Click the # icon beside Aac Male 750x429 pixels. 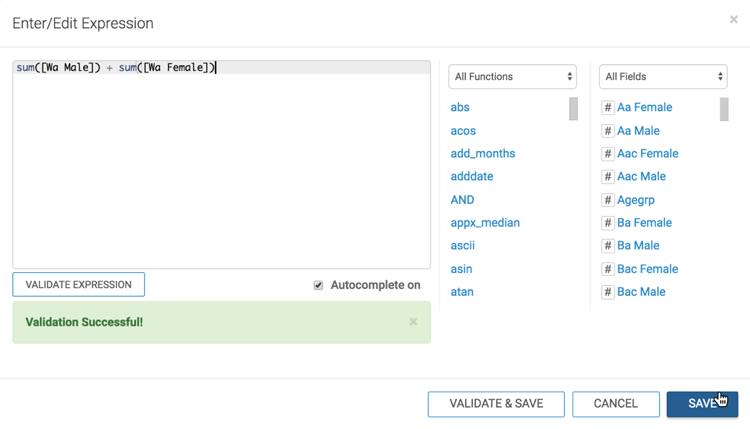[x=607, y=177]
